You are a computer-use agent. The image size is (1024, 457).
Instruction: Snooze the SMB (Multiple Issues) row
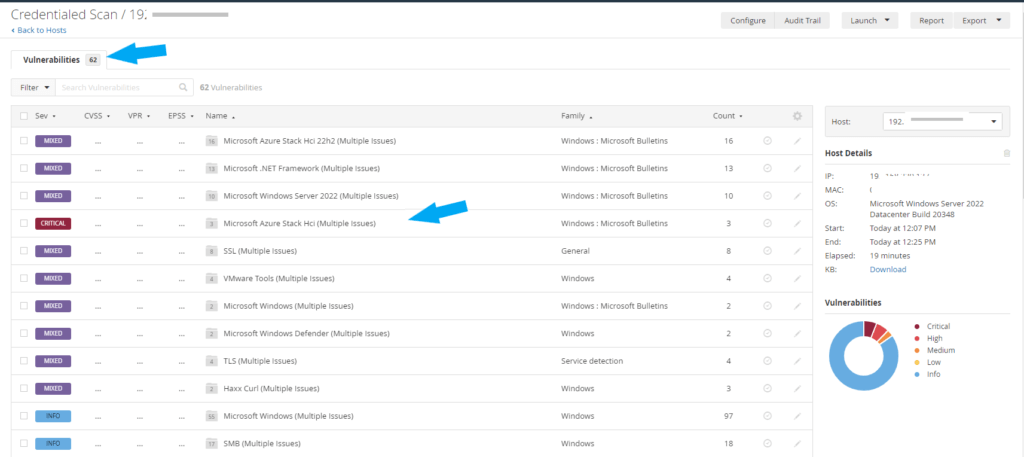pos(768,443)
